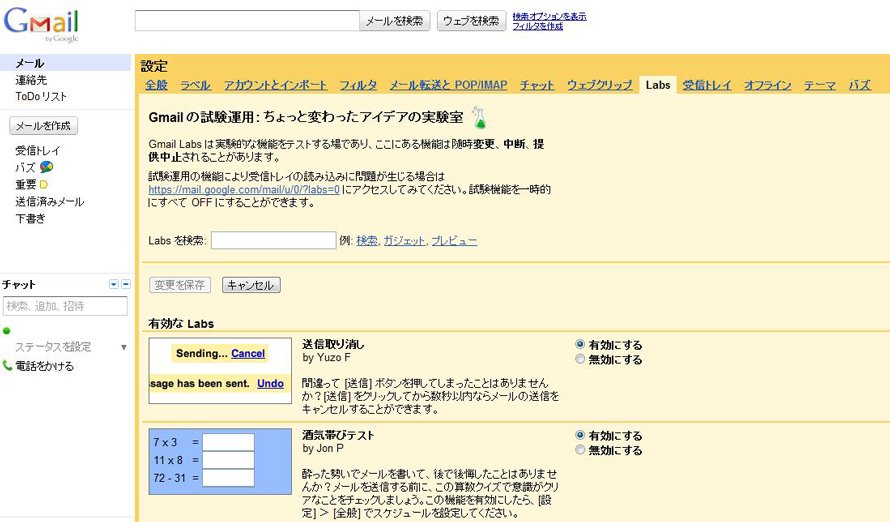Open 連絡先 in the sidebar

click(x=31, y=80)
